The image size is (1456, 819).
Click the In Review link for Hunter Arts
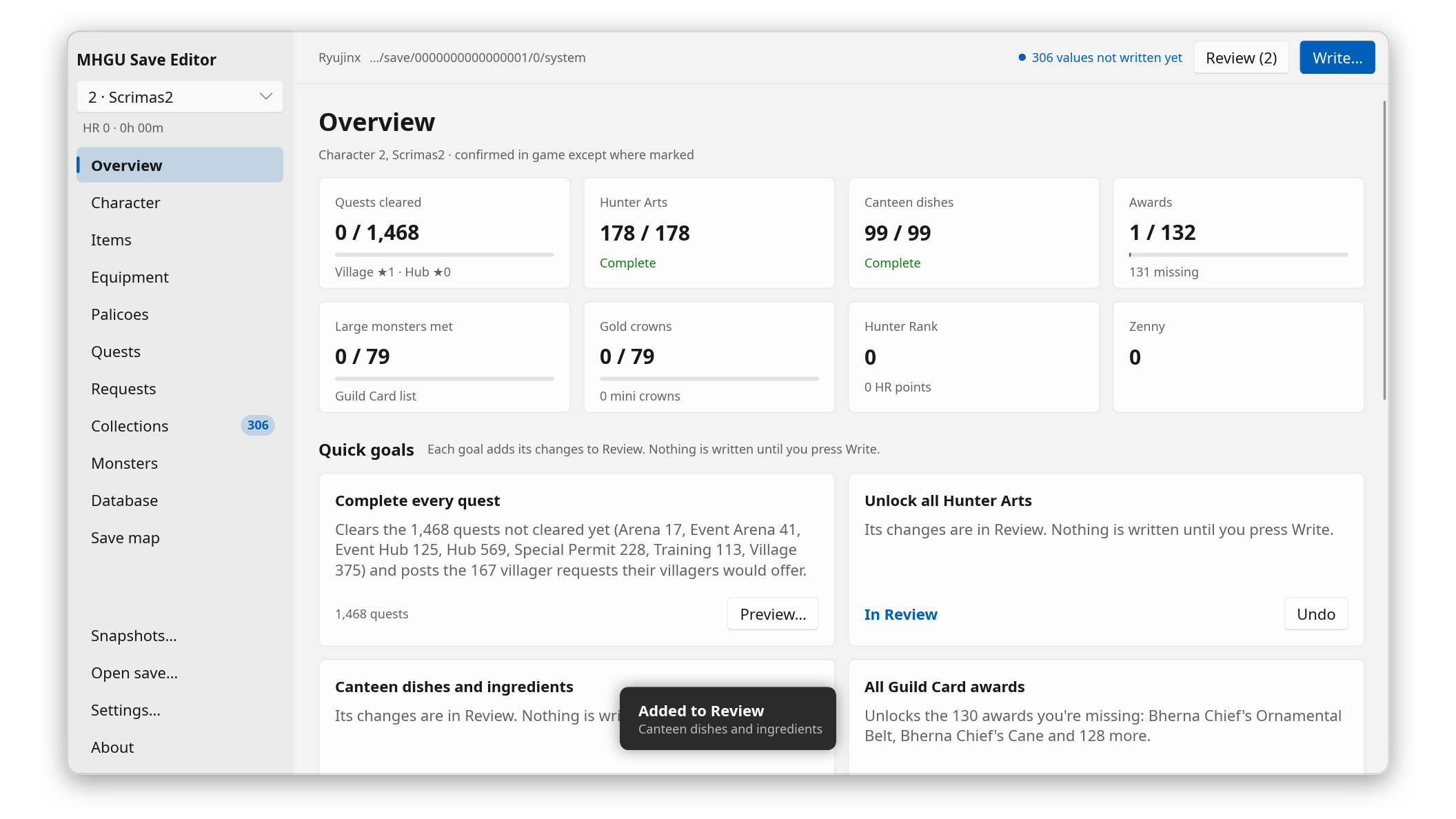900,614
